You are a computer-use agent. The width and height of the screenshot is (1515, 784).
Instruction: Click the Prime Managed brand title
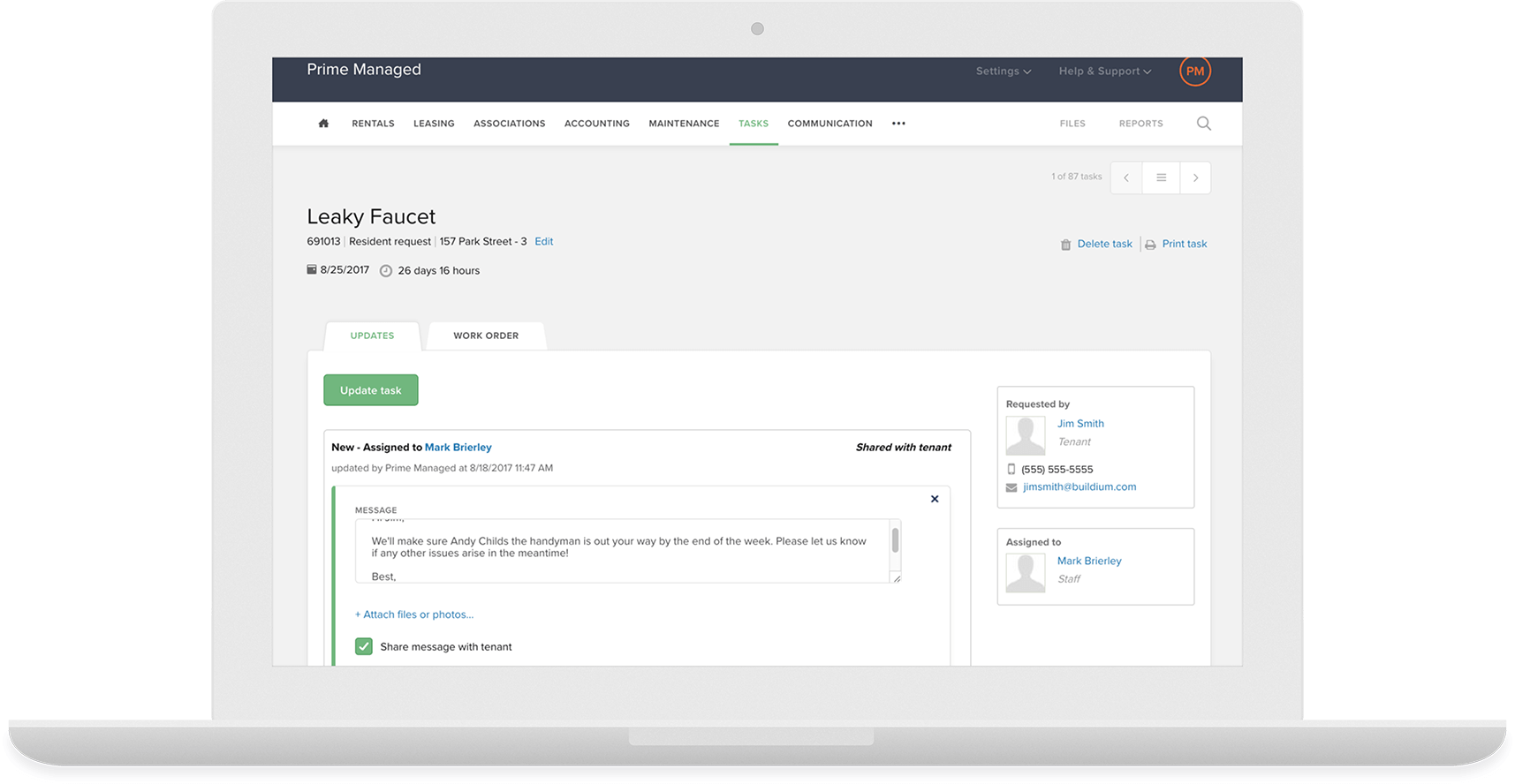(x=364, y=70)
